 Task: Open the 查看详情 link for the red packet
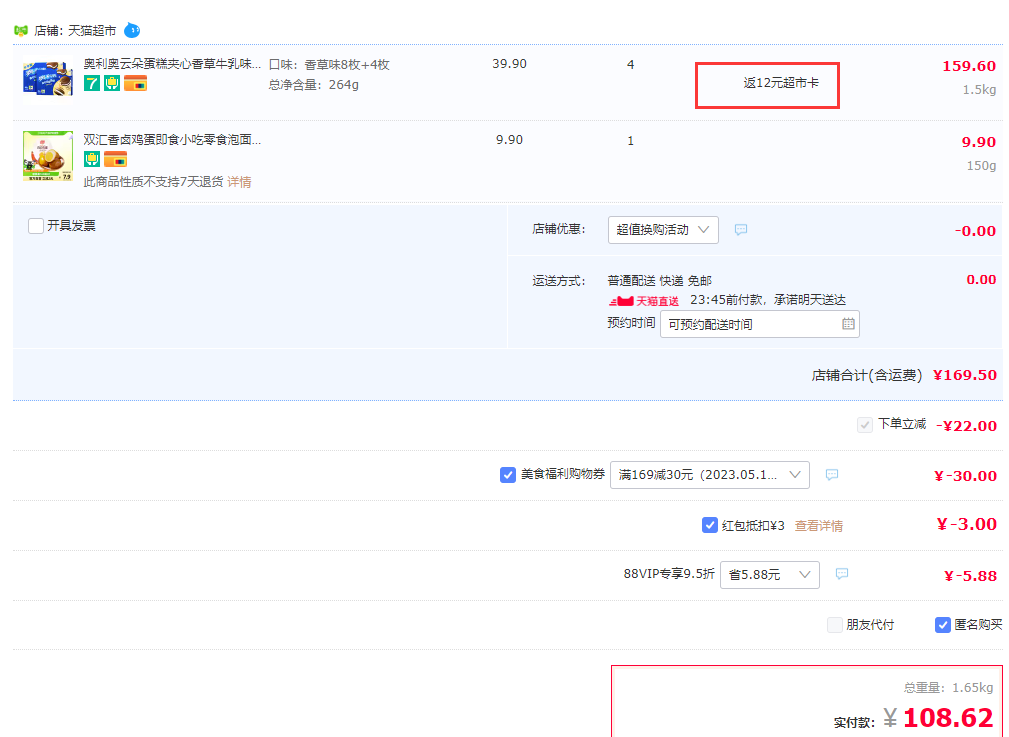(x=819, y=526)
